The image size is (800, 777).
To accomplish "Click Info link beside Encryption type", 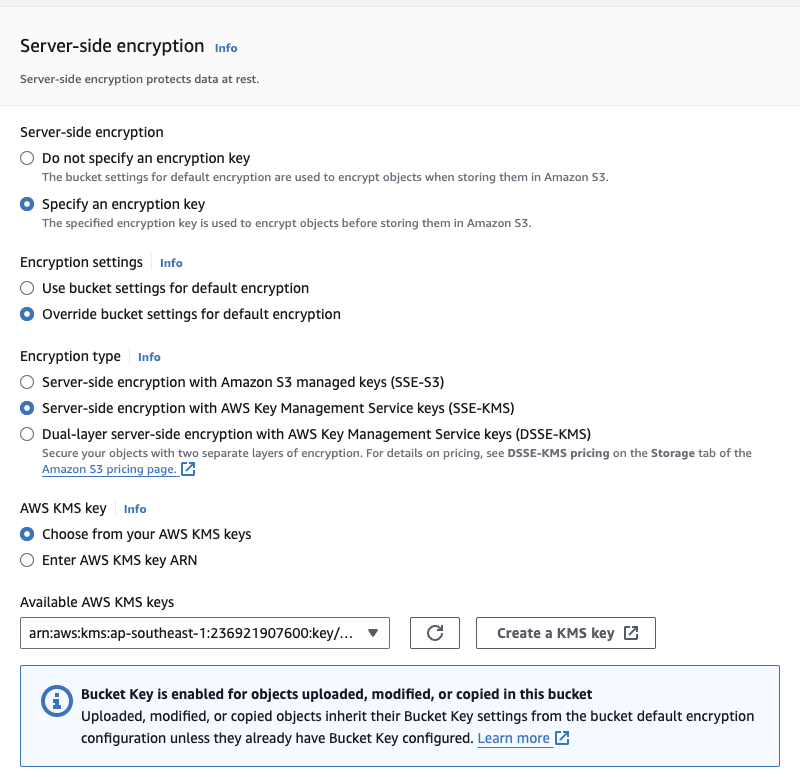I will point(149,357).
